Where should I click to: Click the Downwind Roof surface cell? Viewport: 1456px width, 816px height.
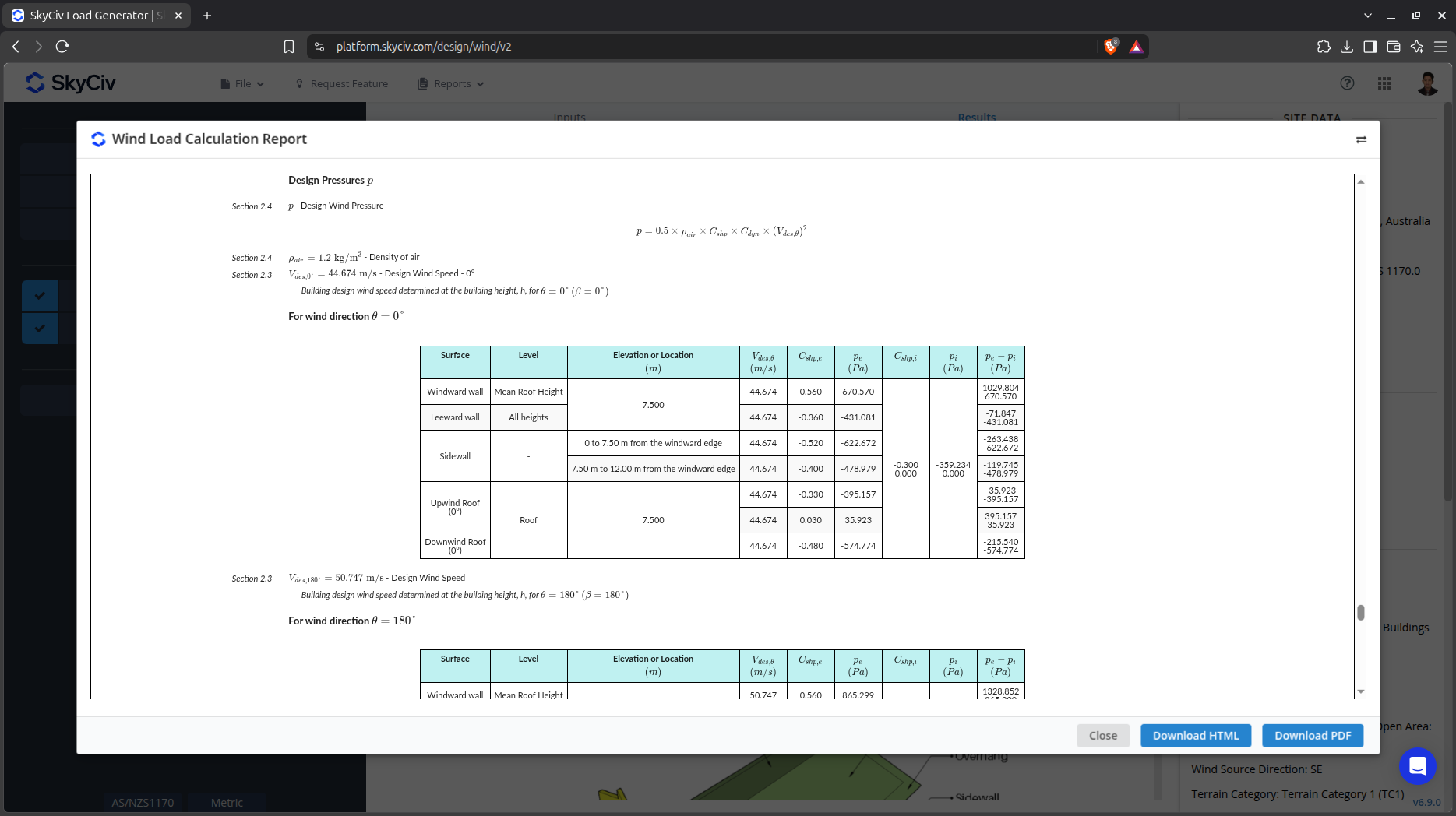click(455, 546)
